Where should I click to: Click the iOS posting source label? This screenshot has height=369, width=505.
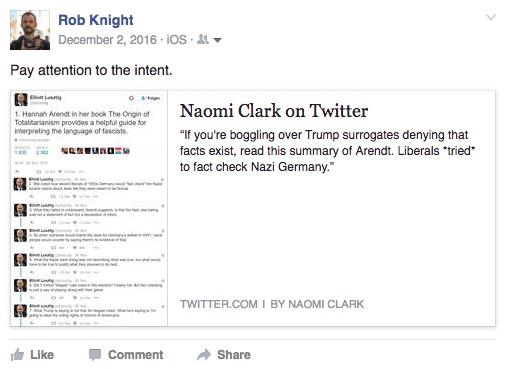pos(177,40)
